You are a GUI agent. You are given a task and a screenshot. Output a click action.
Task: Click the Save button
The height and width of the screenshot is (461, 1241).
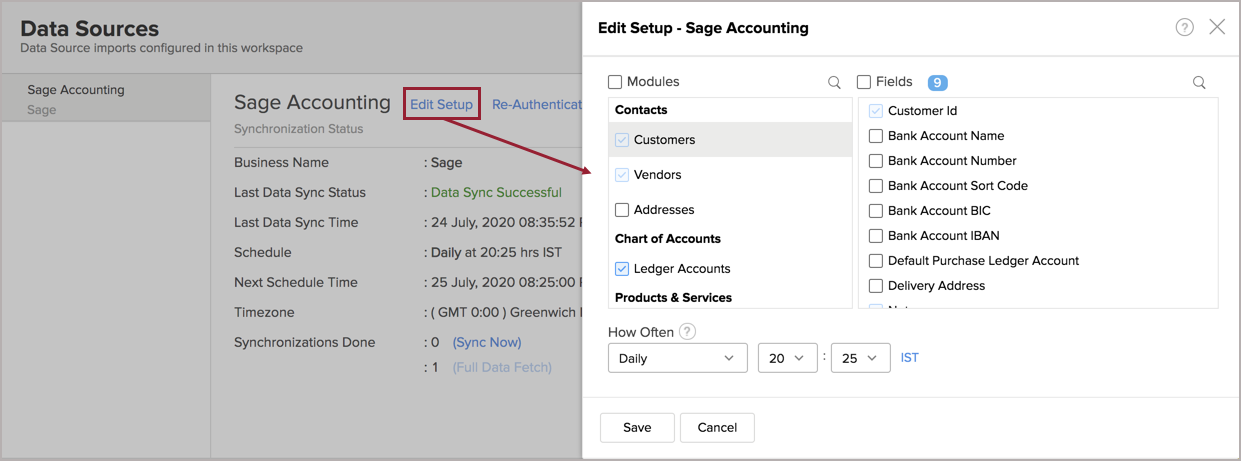tap(637, 427)
